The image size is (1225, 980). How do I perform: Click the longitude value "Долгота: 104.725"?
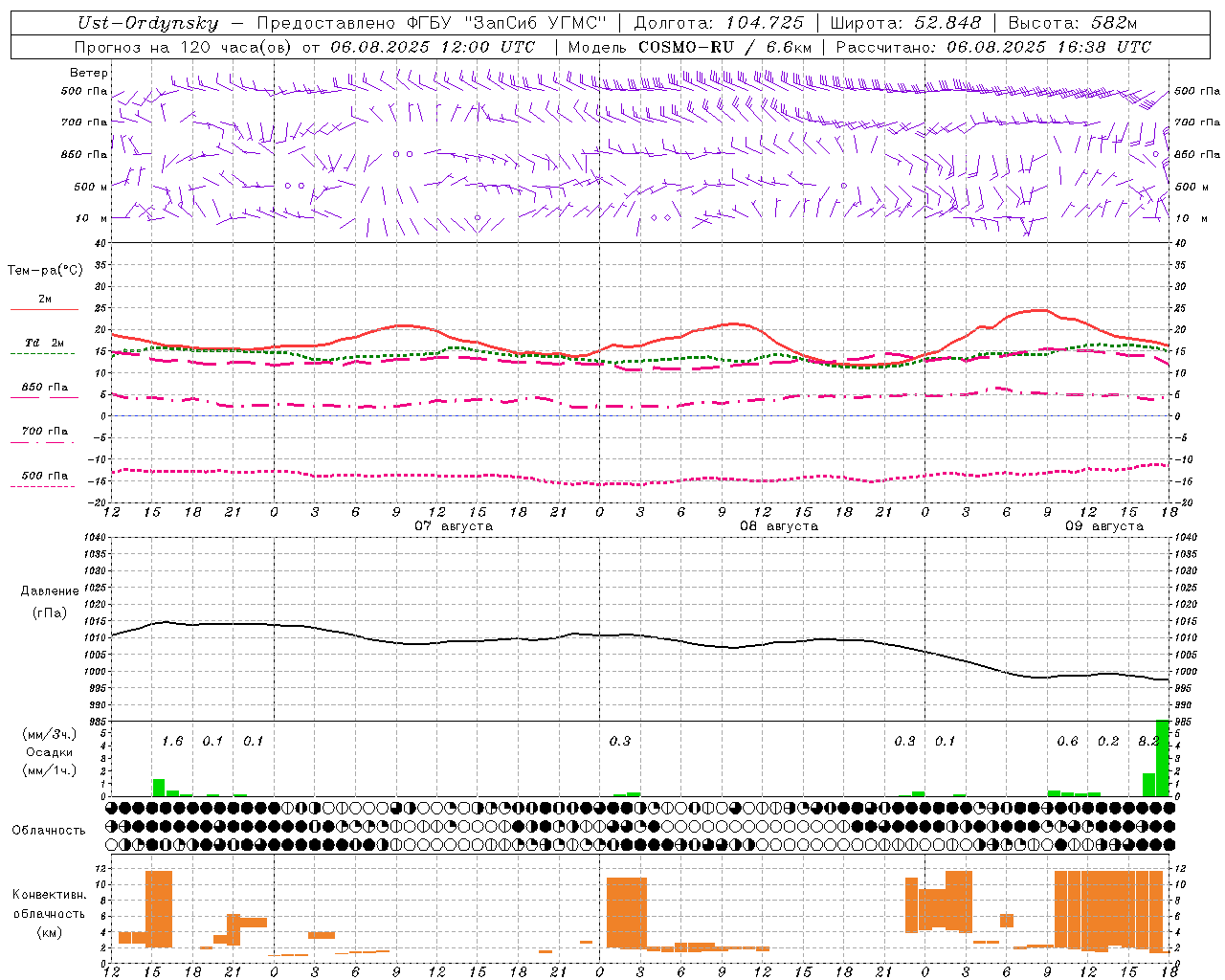pyautogui.click(x=719, y=23)
